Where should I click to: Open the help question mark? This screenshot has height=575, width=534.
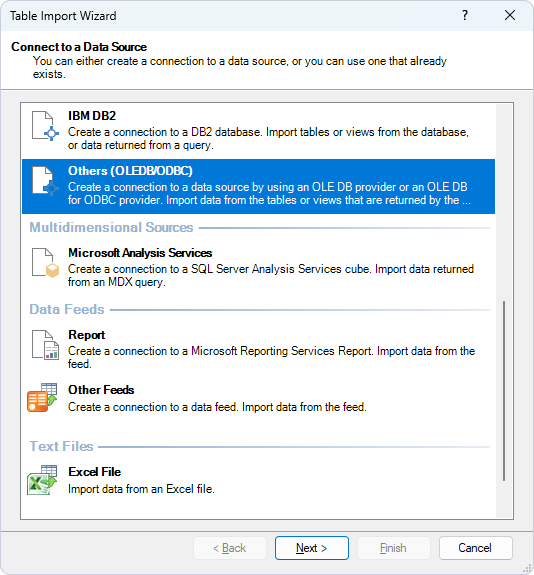pos(465,15)
